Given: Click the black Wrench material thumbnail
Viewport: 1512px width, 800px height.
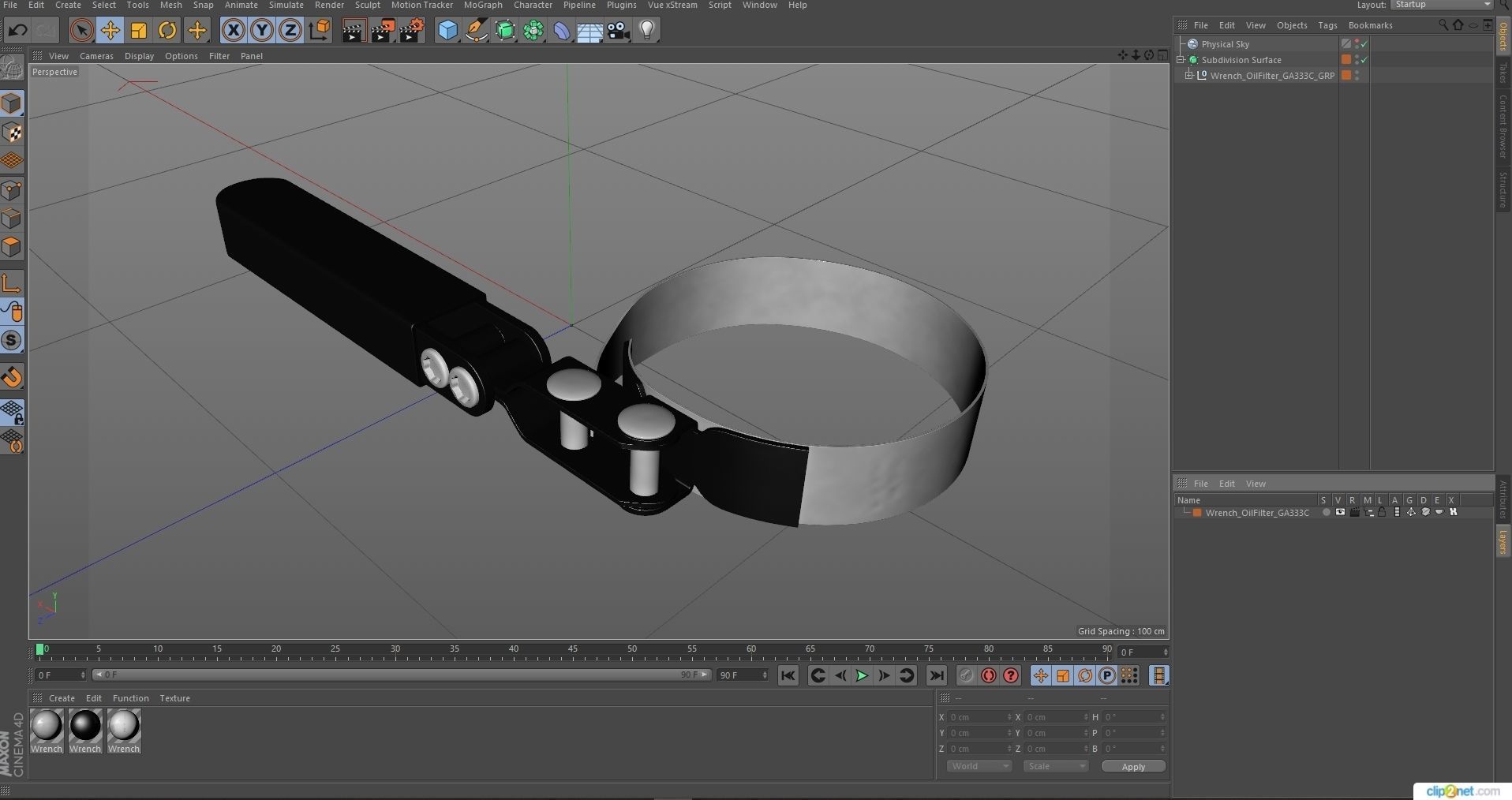Looking at the screenshot, I should [x=85, y=726].
